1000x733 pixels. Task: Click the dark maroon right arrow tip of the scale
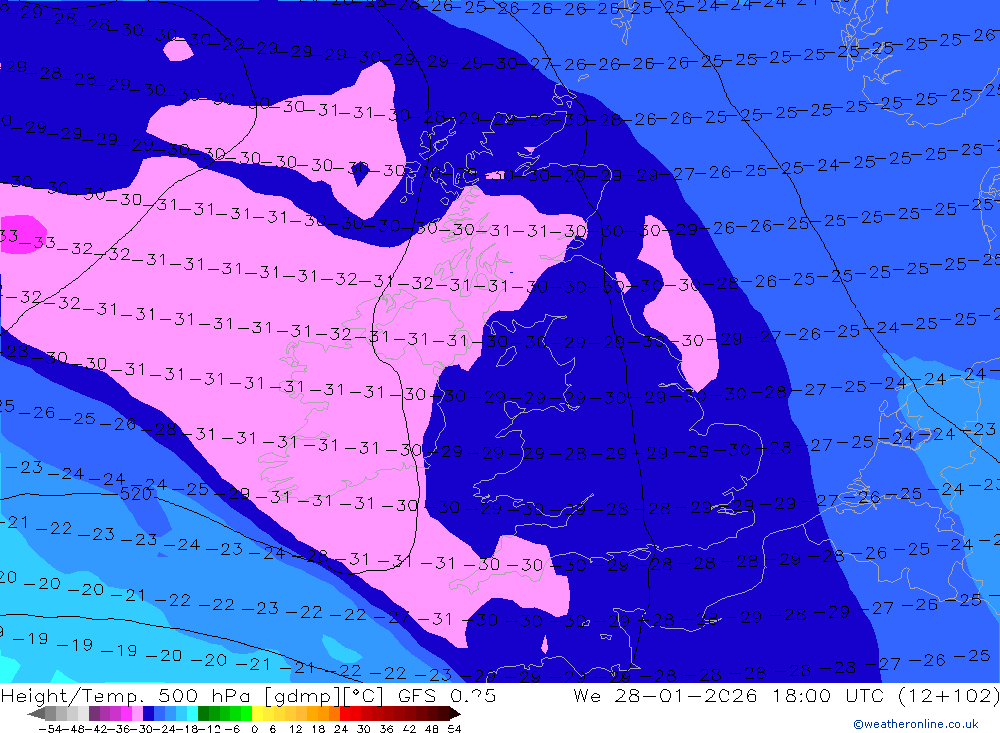coord(455,713)
